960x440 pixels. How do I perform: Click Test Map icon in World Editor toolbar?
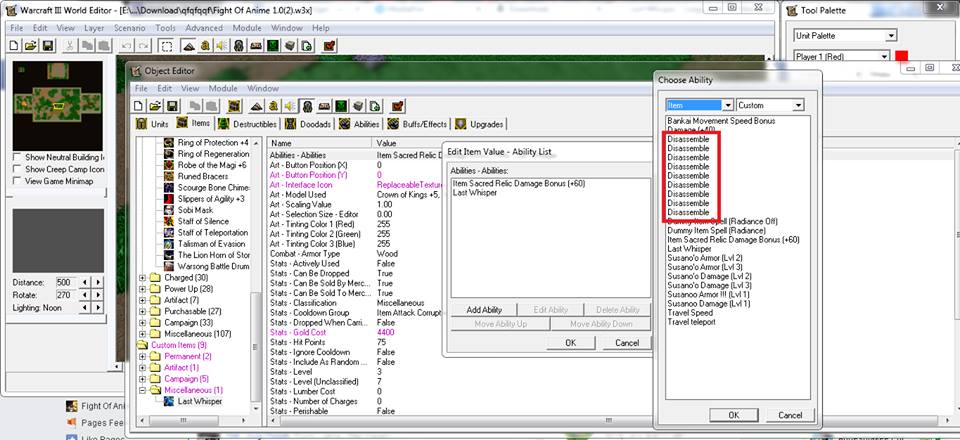(x=330, y=45)
